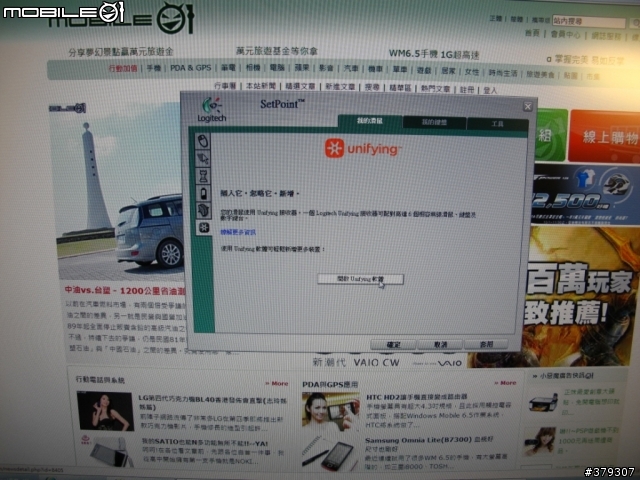The height and width of the screenshot is (480, 640).
Task: Click the Logitech logo in SetPoint window
Action: [211, 110]
